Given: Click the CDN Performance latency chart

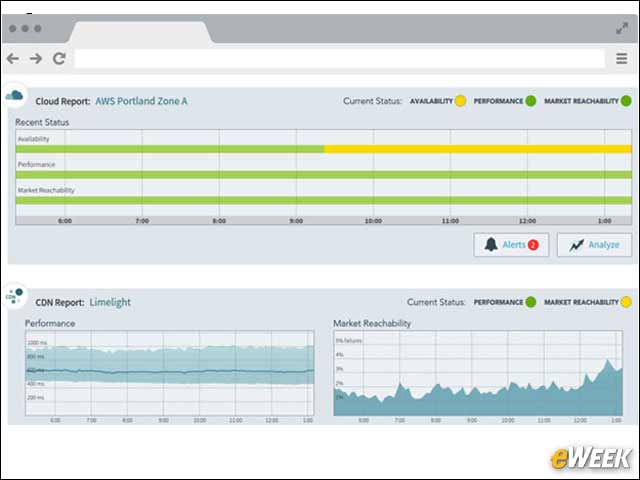Looking at the screenshot, I should (x=170, y=373).
